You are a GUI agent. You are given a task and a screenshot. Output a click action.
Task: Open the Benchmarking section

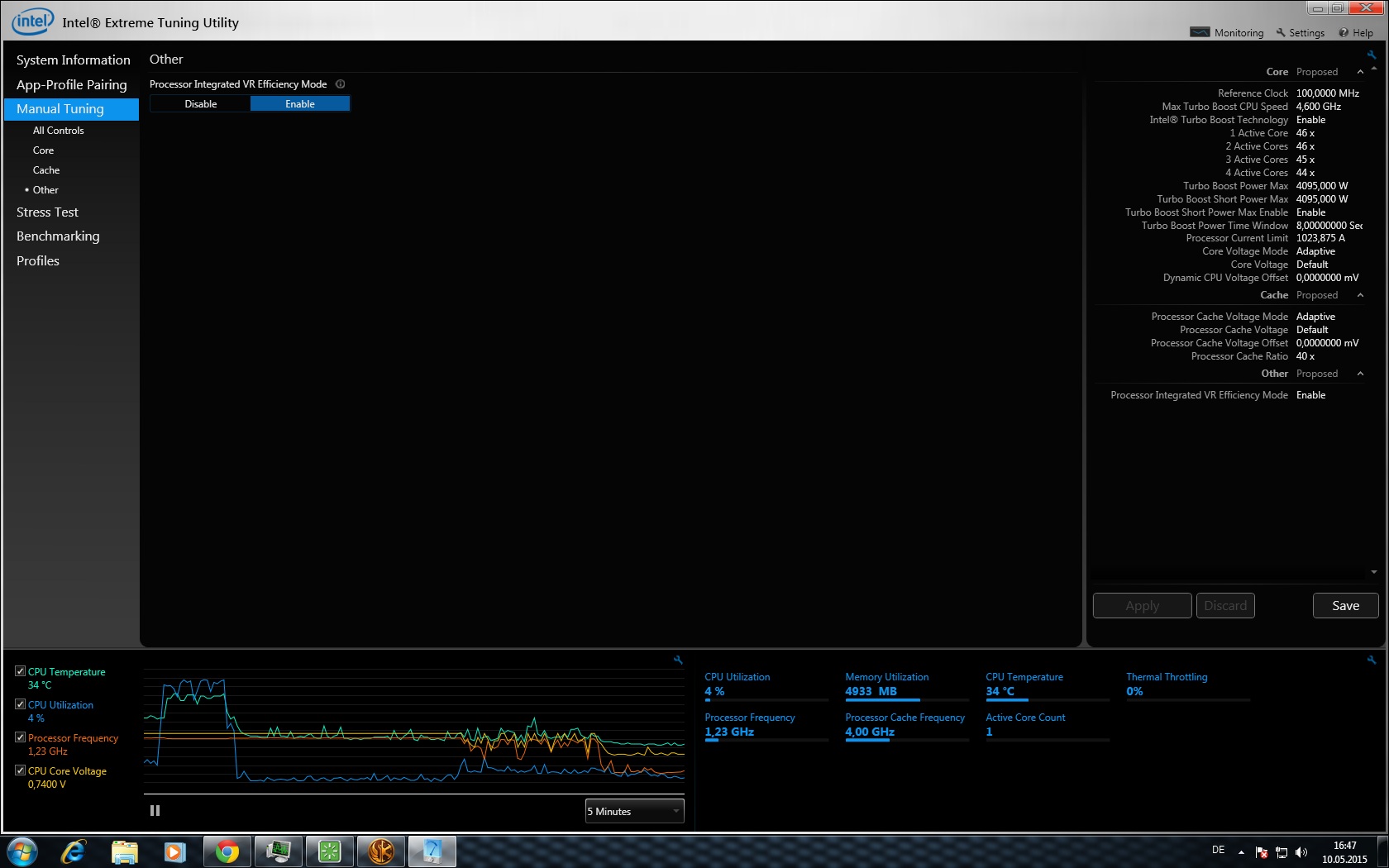[58, 236]
